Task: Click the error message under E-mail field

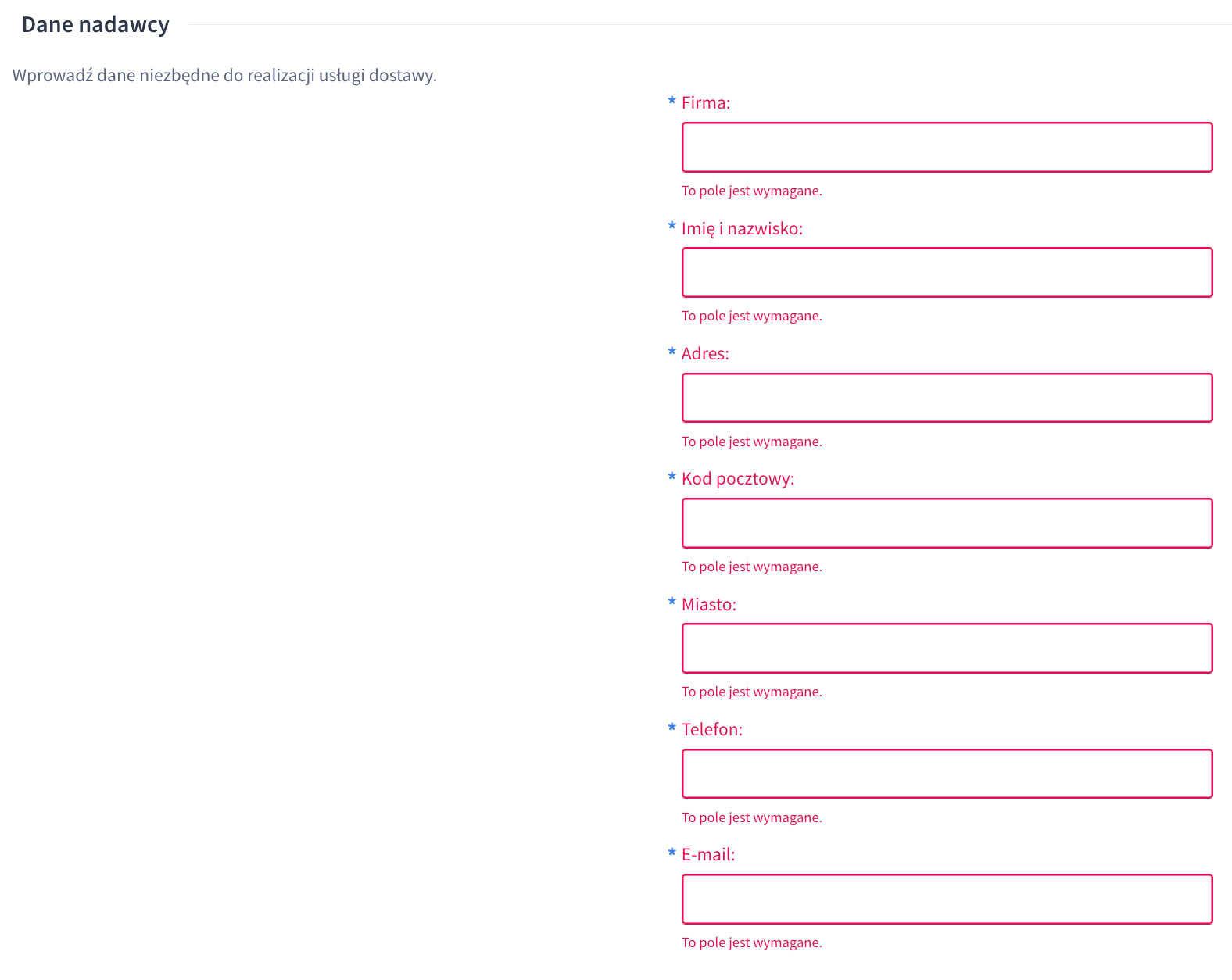Action: pos(751,942)
